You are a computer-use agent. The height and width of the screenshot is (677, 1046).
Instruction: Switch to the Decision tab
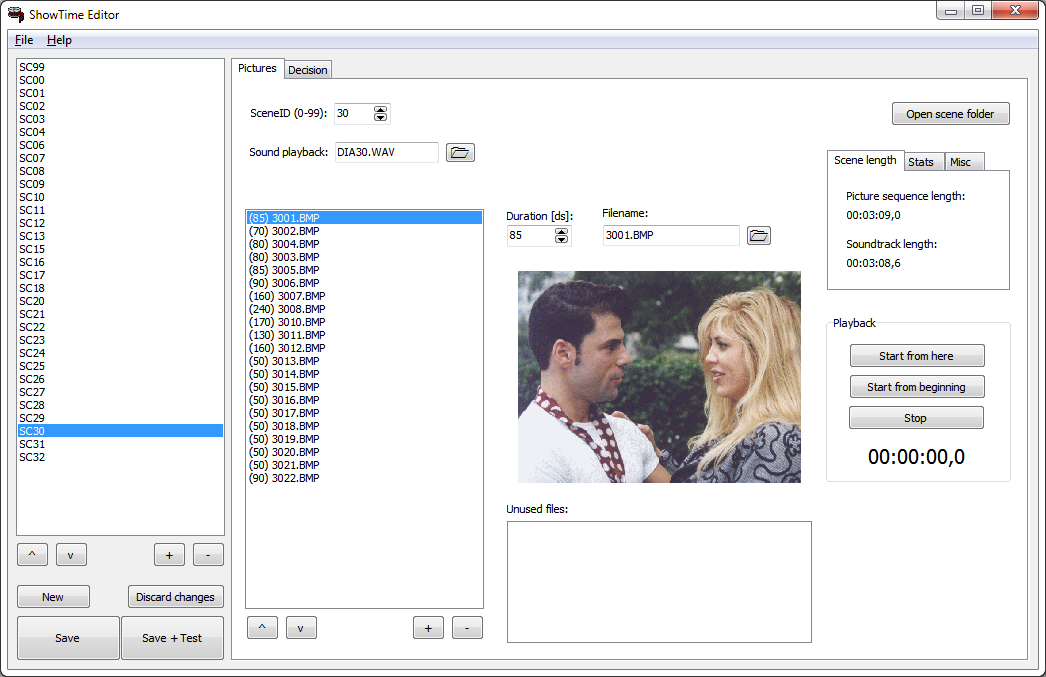308,70
